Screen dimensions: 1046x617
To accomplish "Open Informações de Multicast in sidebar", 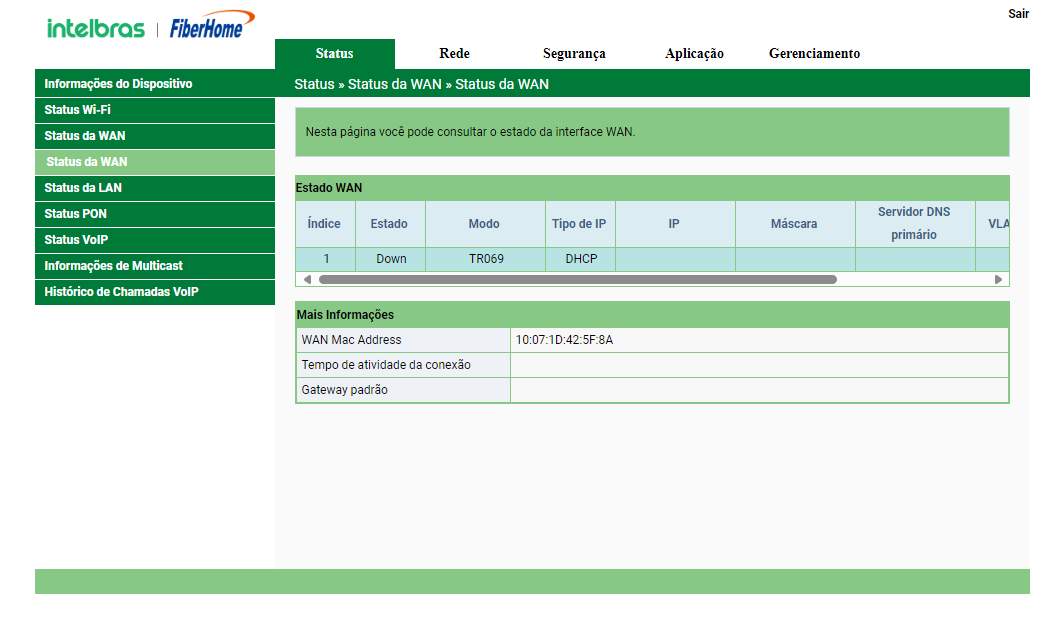I will pos(155,266).
